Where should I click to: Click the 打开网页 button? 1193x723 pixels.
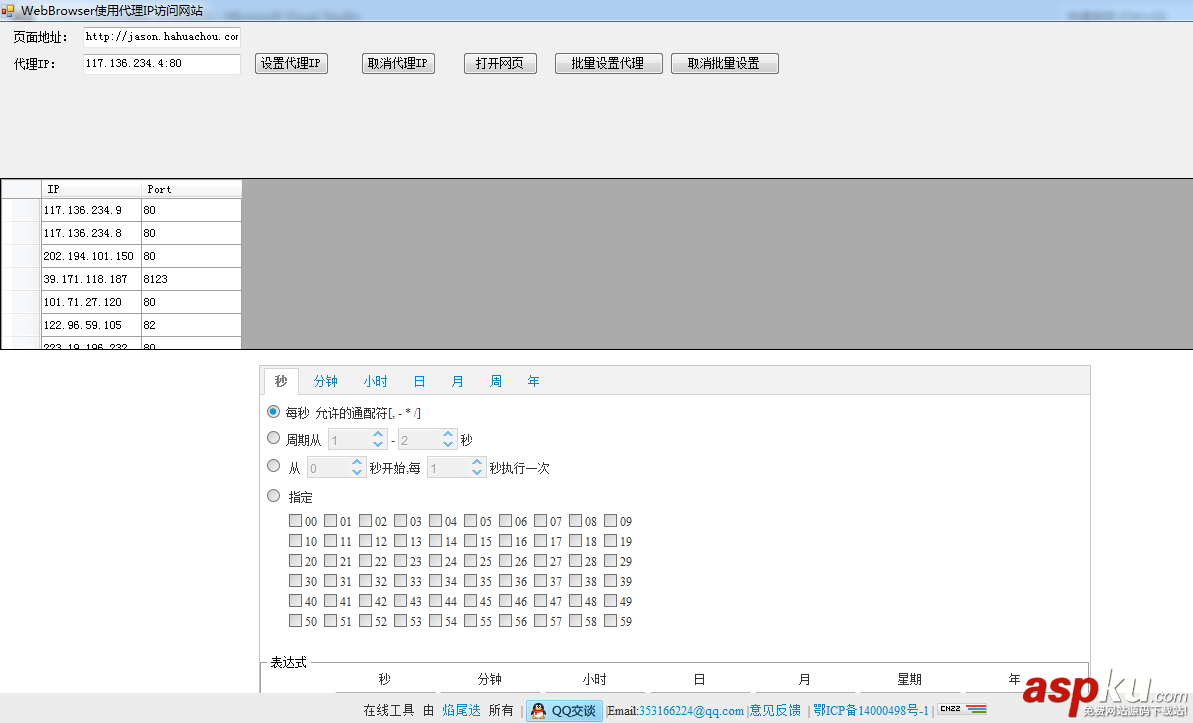[x=499, y=62]
